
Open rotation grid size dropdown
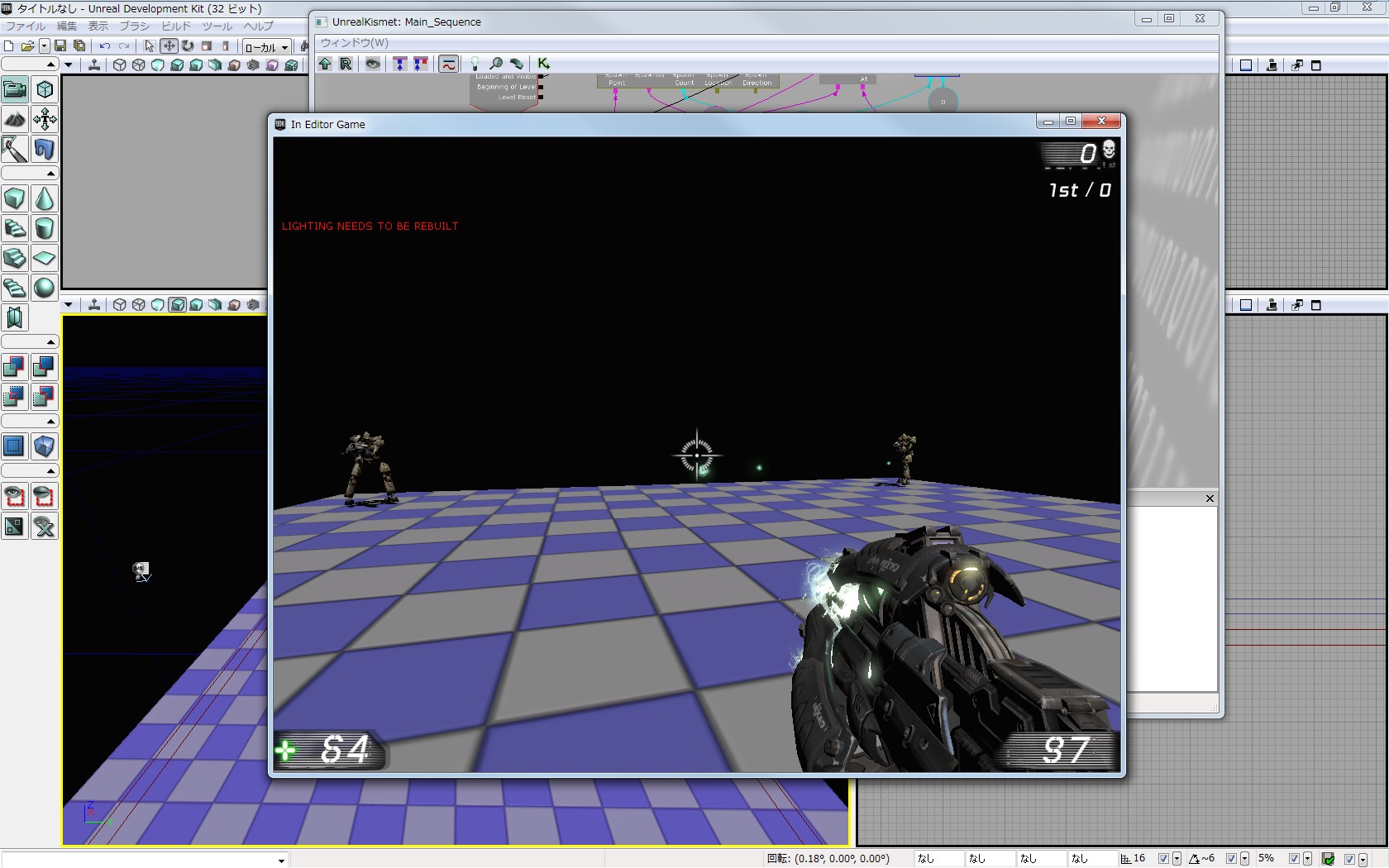(1244, 859)
